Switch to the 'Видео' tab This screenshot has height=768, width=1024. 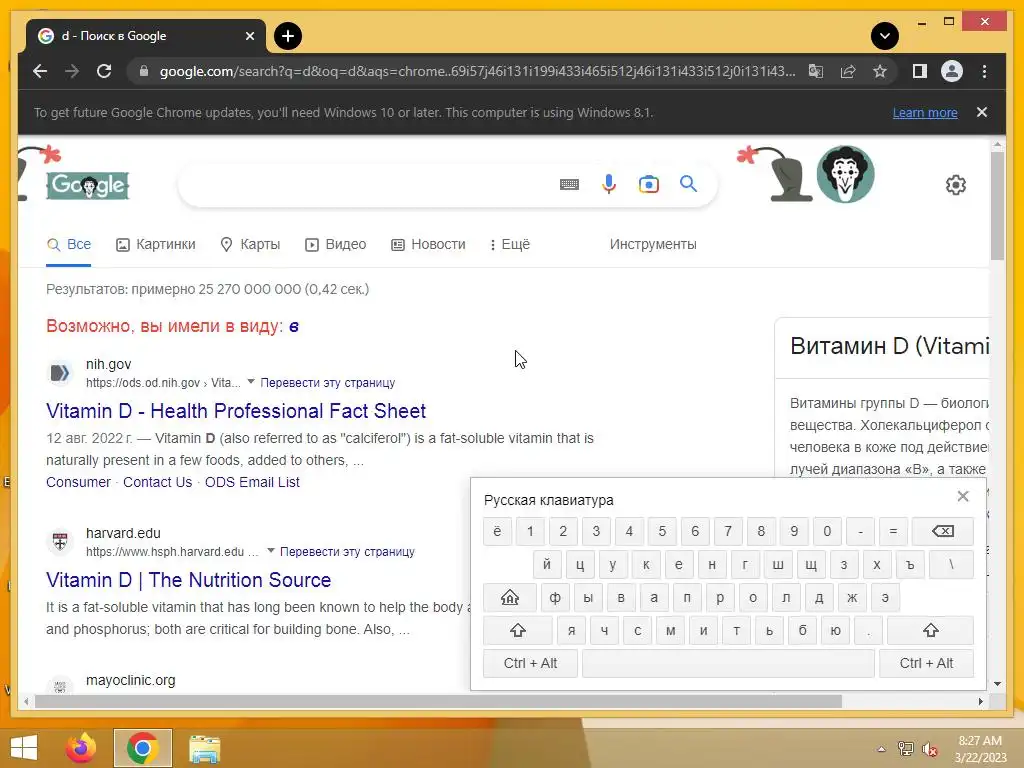click(336, 244)
